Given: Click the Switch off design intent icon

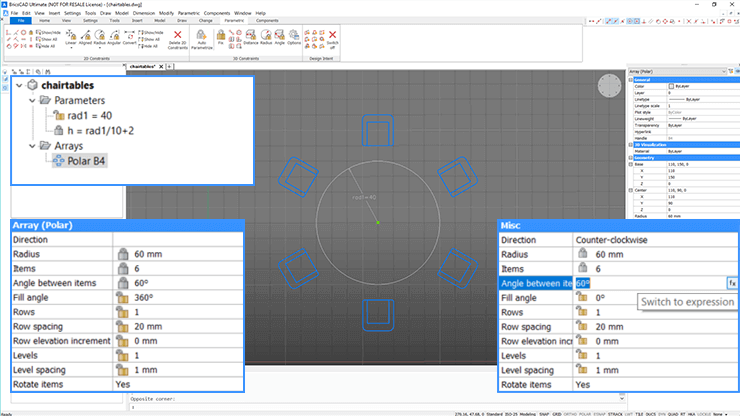Looking at the screenshot, I should [333, 37].
